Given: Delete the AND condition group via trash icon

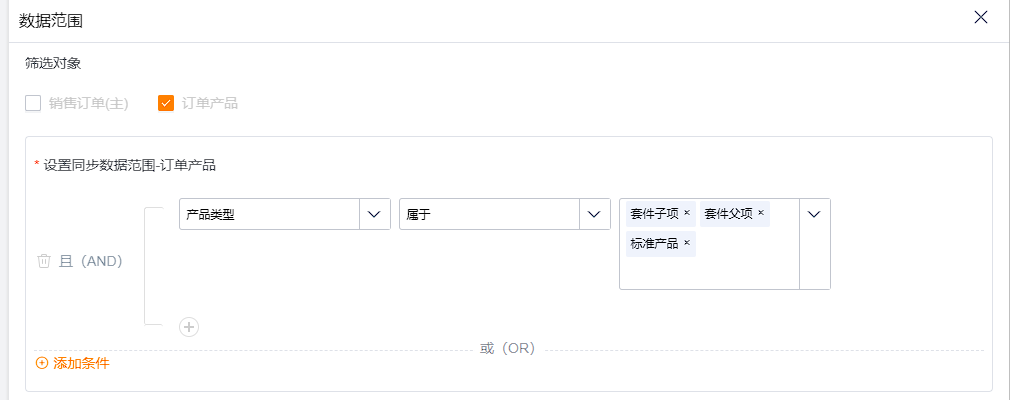Looking at the screenshot, I should coord(44,261).
